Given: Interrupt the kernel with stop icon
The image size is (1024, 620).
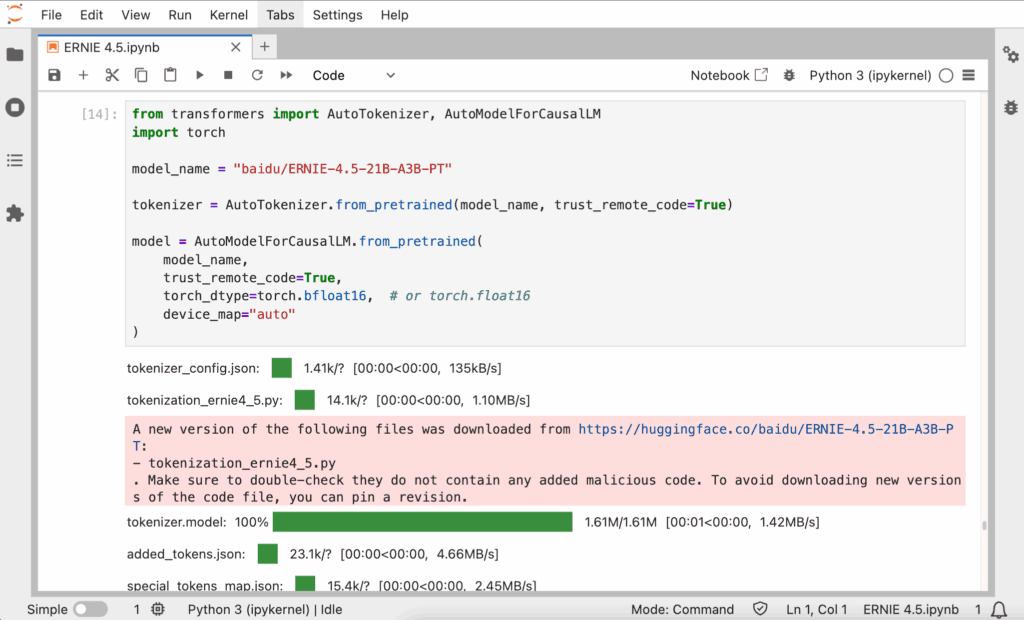Looking at the screenshot, I should [x=228, y=75].
